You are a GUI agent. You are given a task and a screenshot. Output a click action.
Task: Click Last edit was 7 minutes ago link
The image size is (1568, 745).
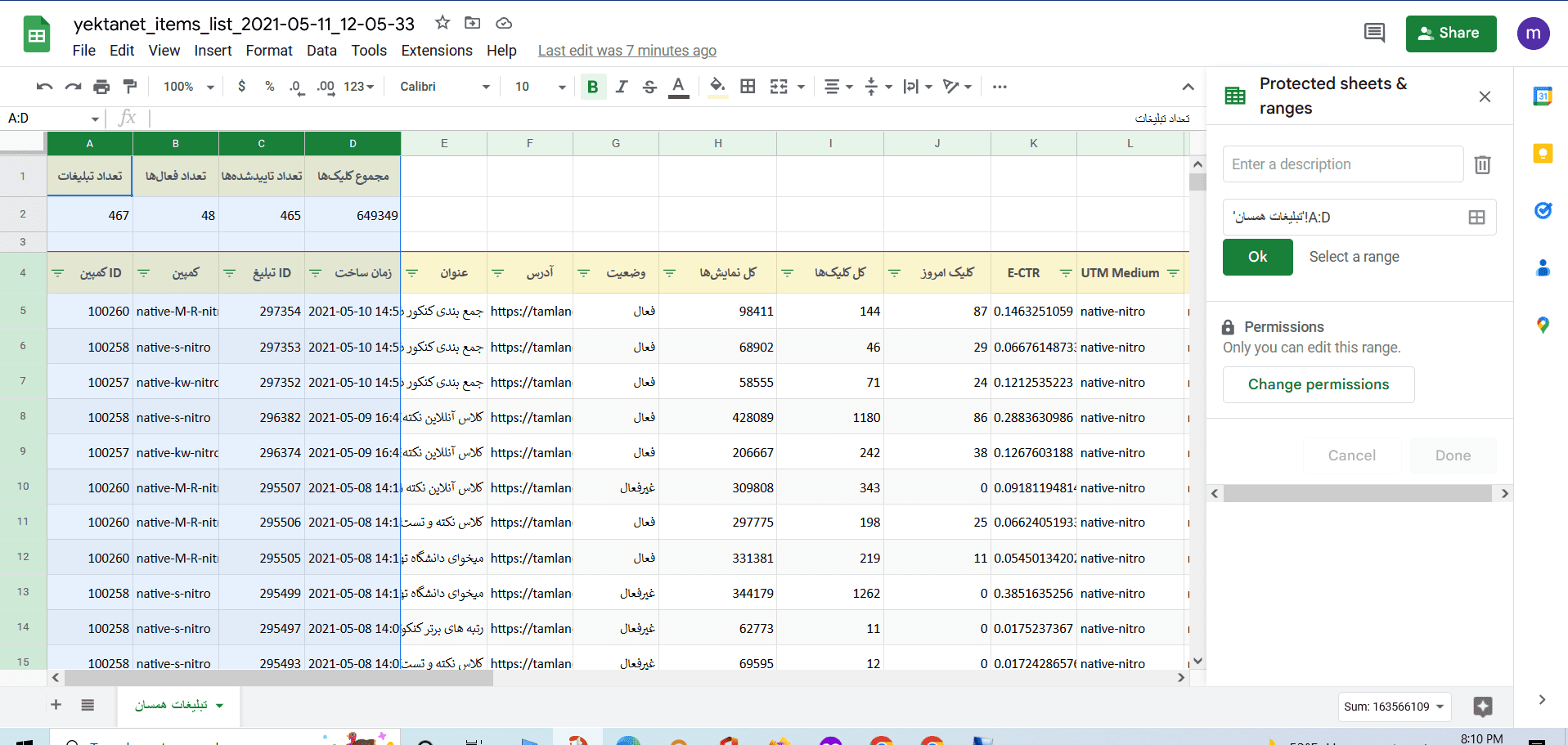pos(627,51)
